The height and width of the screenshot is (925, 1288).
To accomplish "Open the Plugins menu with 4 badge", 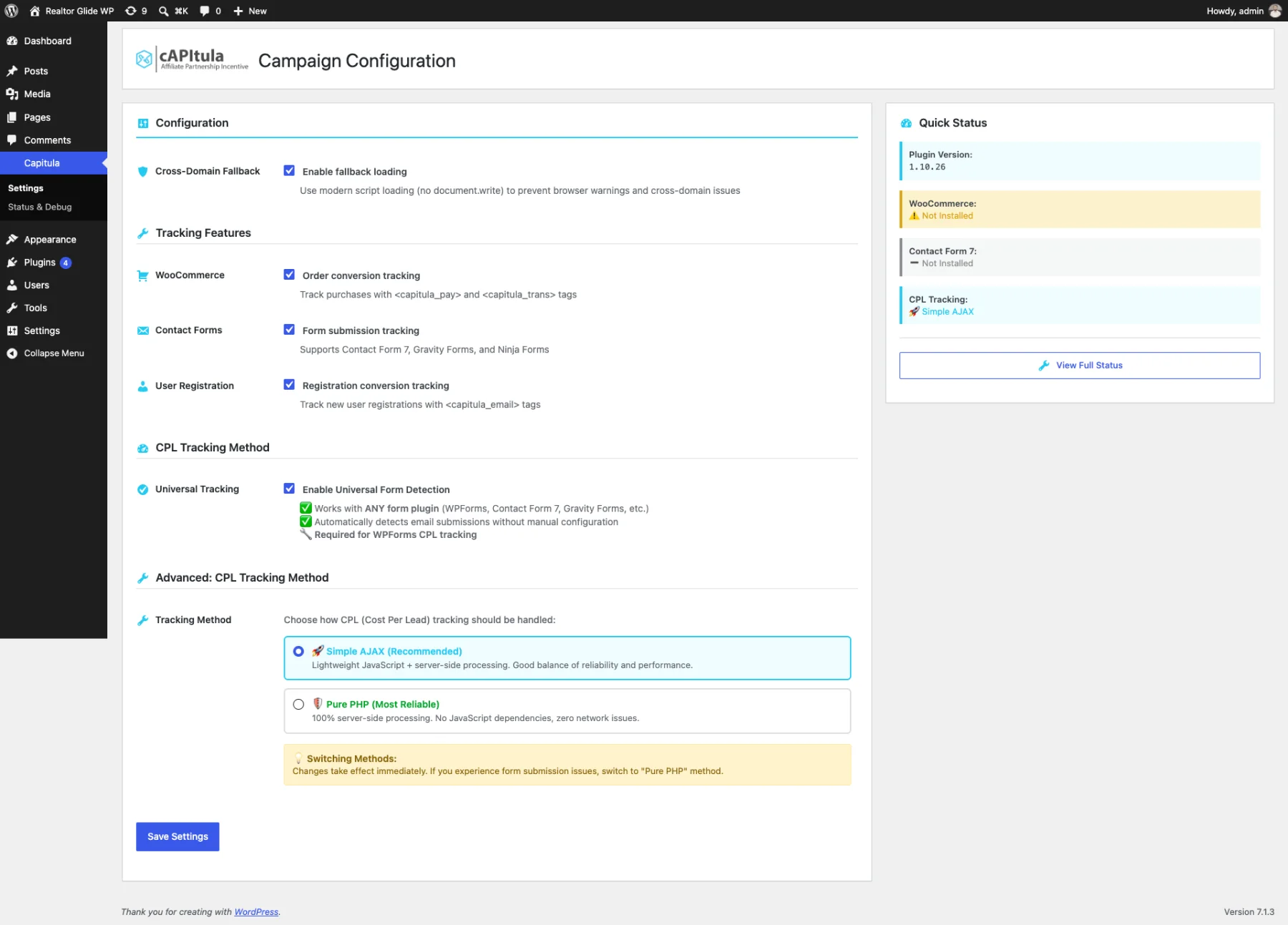I will pos(54,263).
